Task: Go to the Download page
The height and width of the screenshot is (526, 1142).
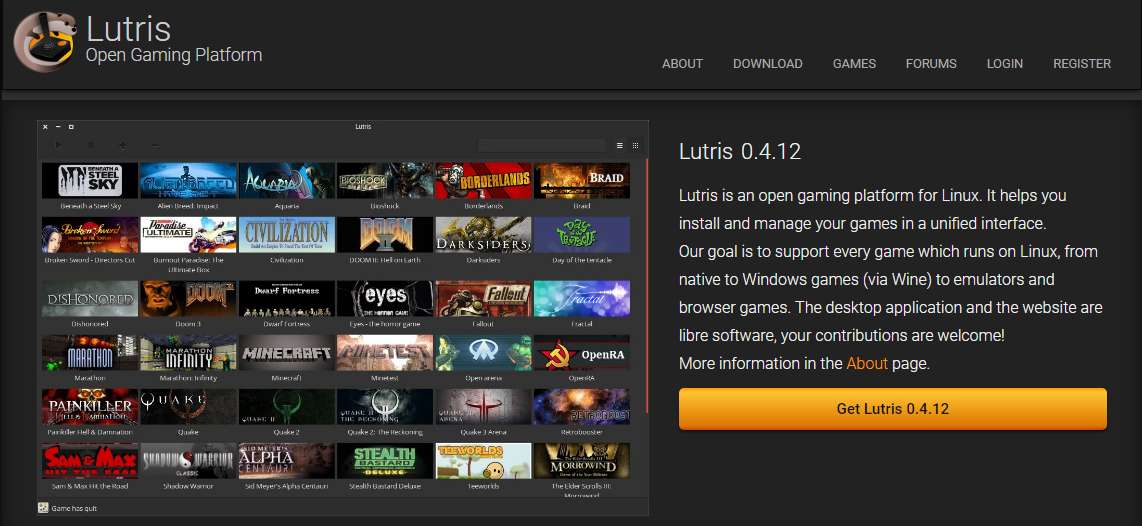Action: [767, 63]
